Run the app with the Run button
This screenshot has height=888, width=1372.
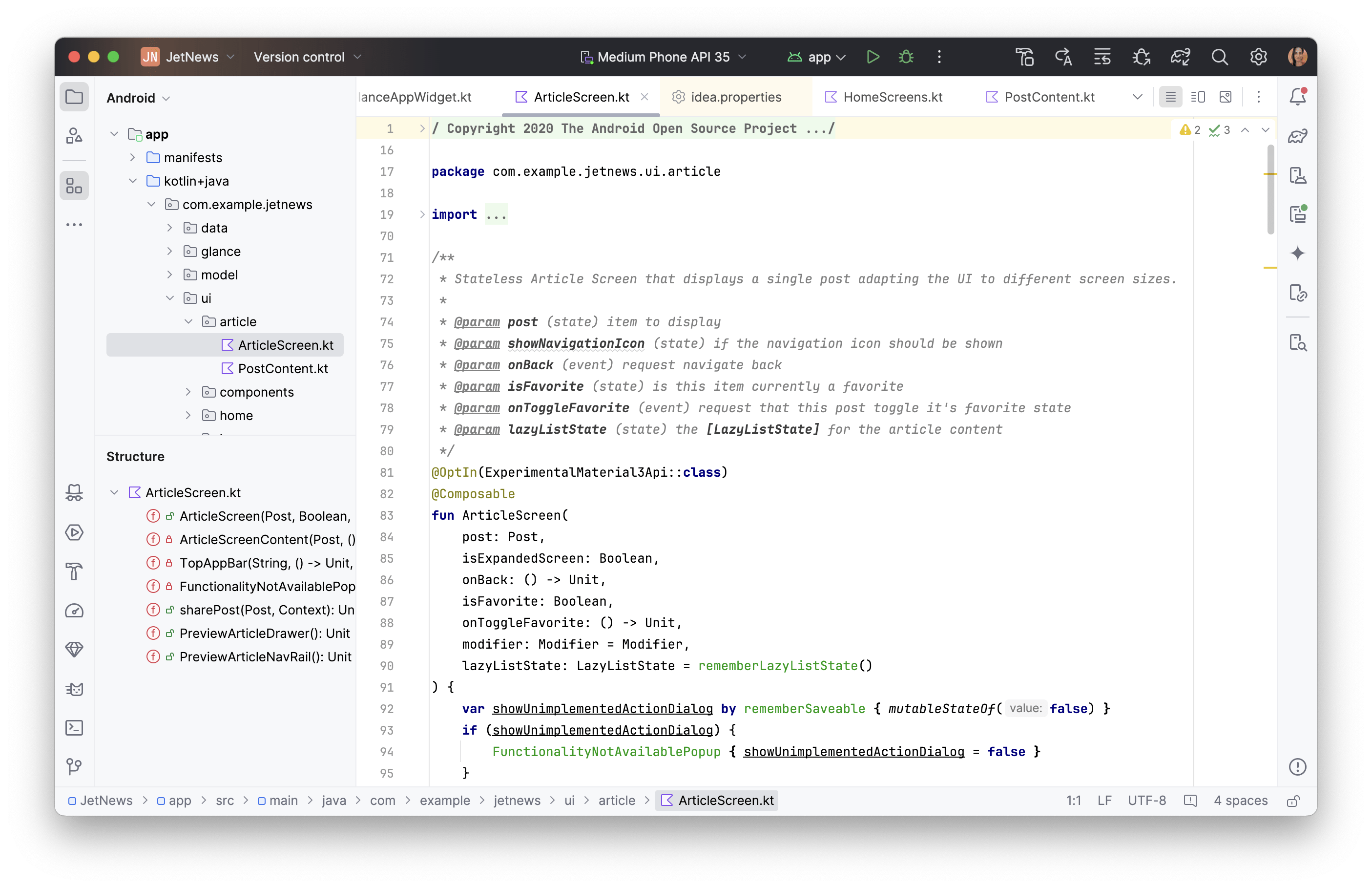click(x=873, y=57)
